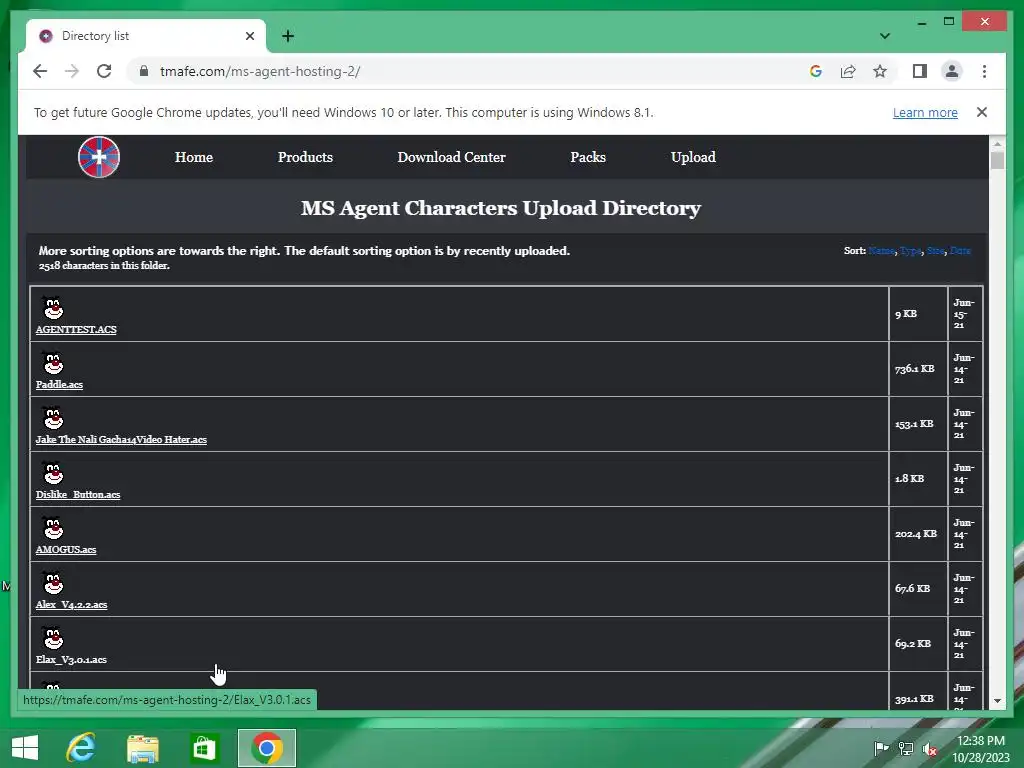
Task: Sort the directory by Type
Action: pyautogui.click(x=910, y=251)
